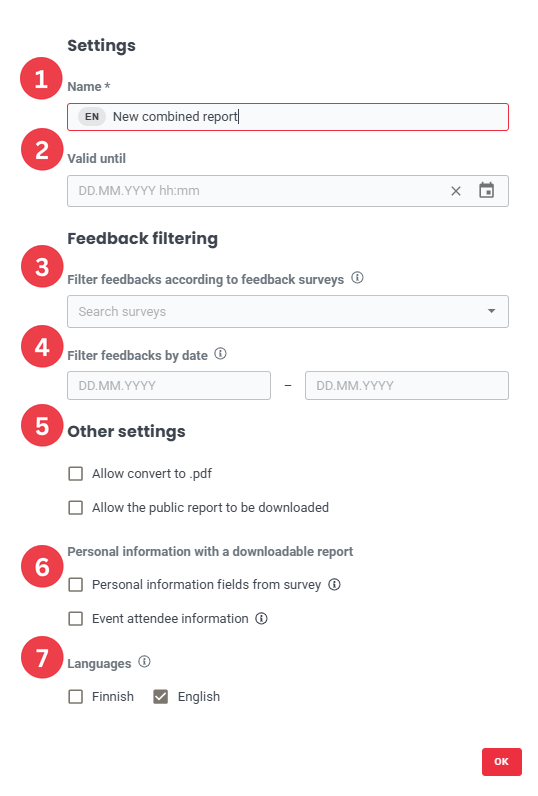Enable Allow convert to .pdf
The image size is (538, 796).
pos(76,474)
